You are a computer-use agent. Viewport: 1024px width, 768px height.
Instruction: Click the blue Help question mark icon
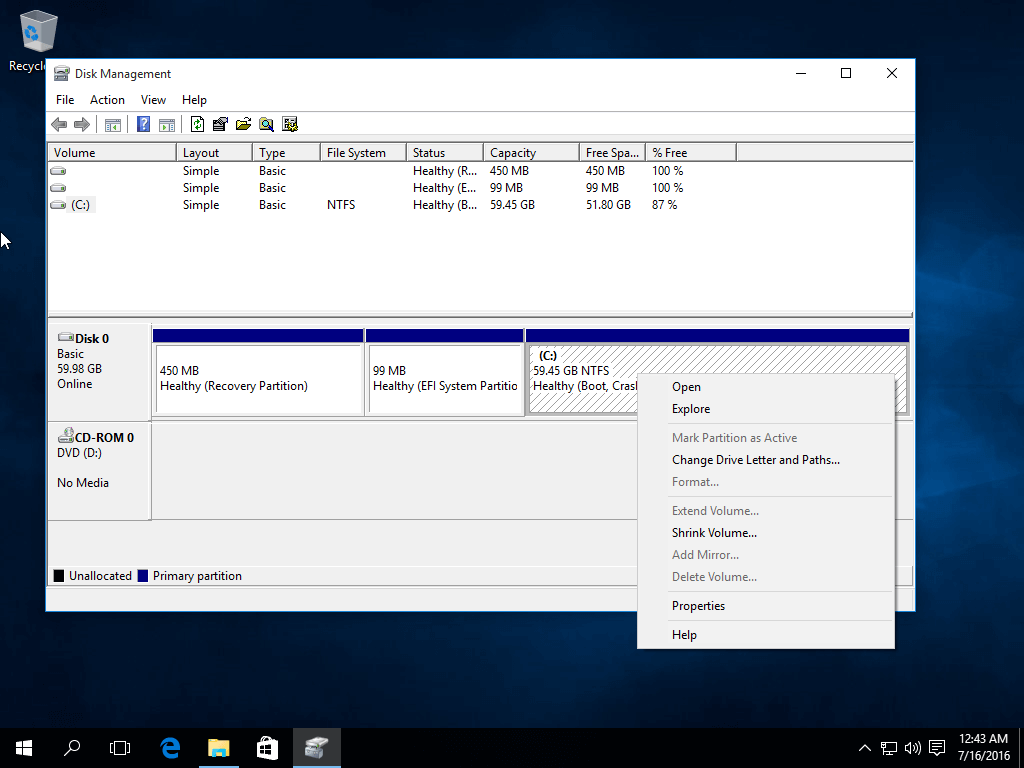[143, 125]
